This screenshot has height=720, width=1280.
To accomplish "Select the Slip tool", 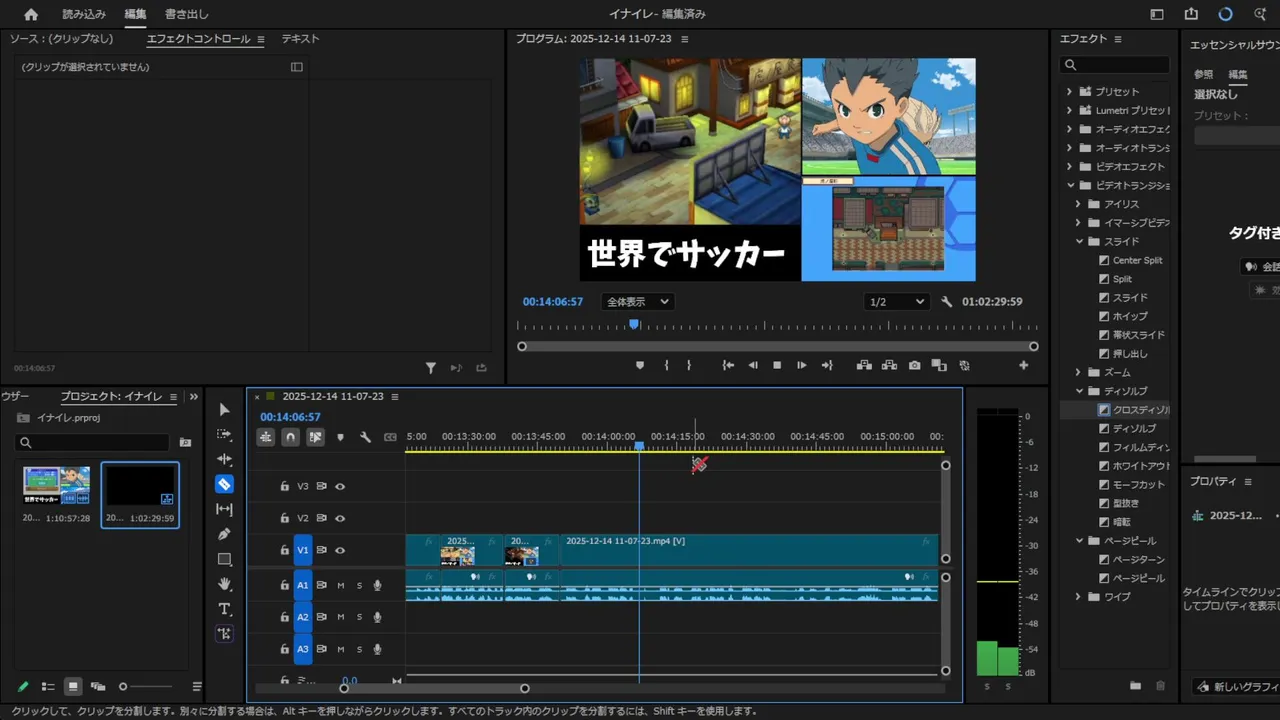I will (x=224, y=509).
